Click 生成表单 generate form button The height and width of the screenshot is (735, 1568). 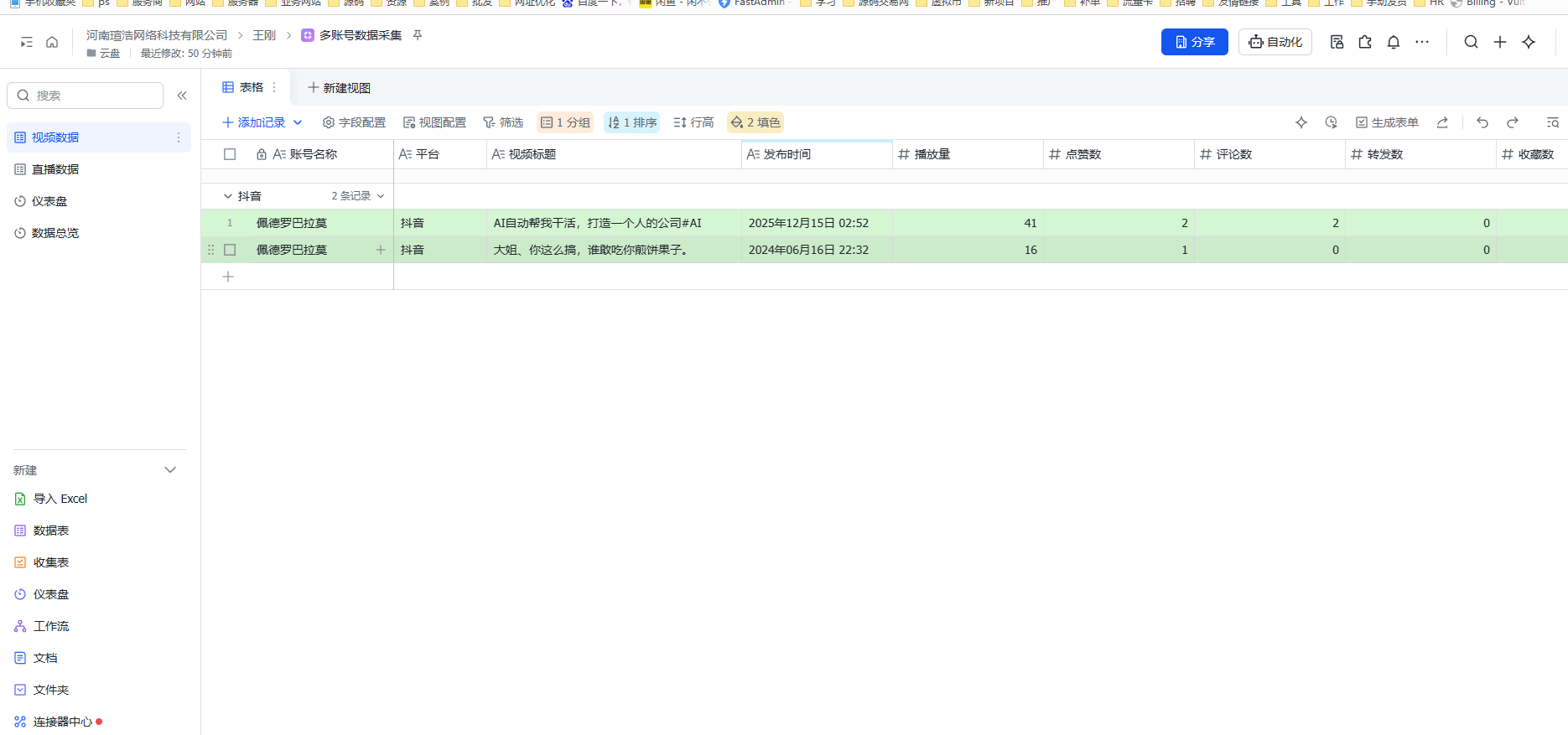(x=1387, y=122)
